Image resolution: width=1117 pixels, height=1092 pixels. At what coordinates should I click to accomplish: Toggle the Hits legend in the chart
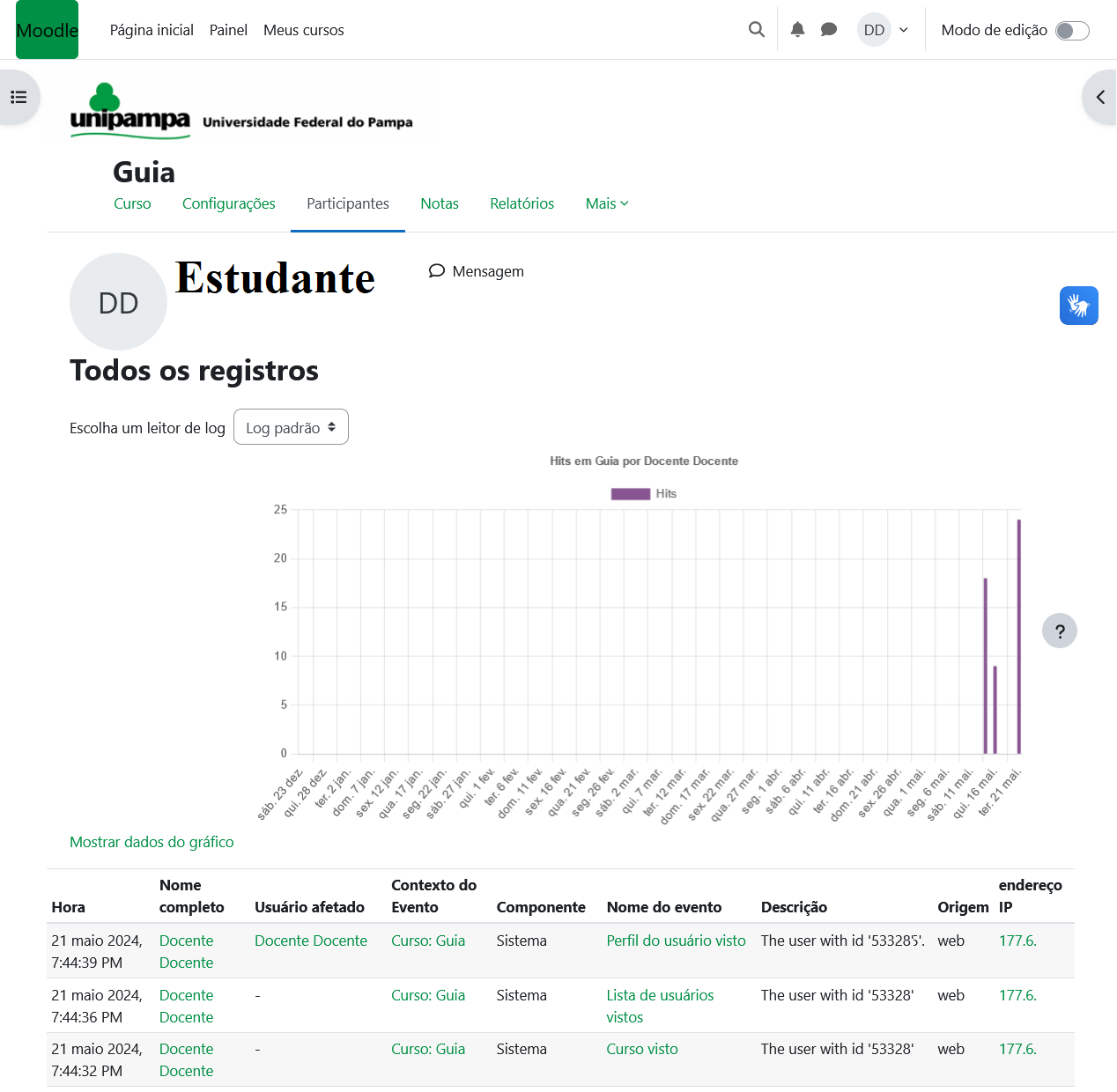click(643, 494)
